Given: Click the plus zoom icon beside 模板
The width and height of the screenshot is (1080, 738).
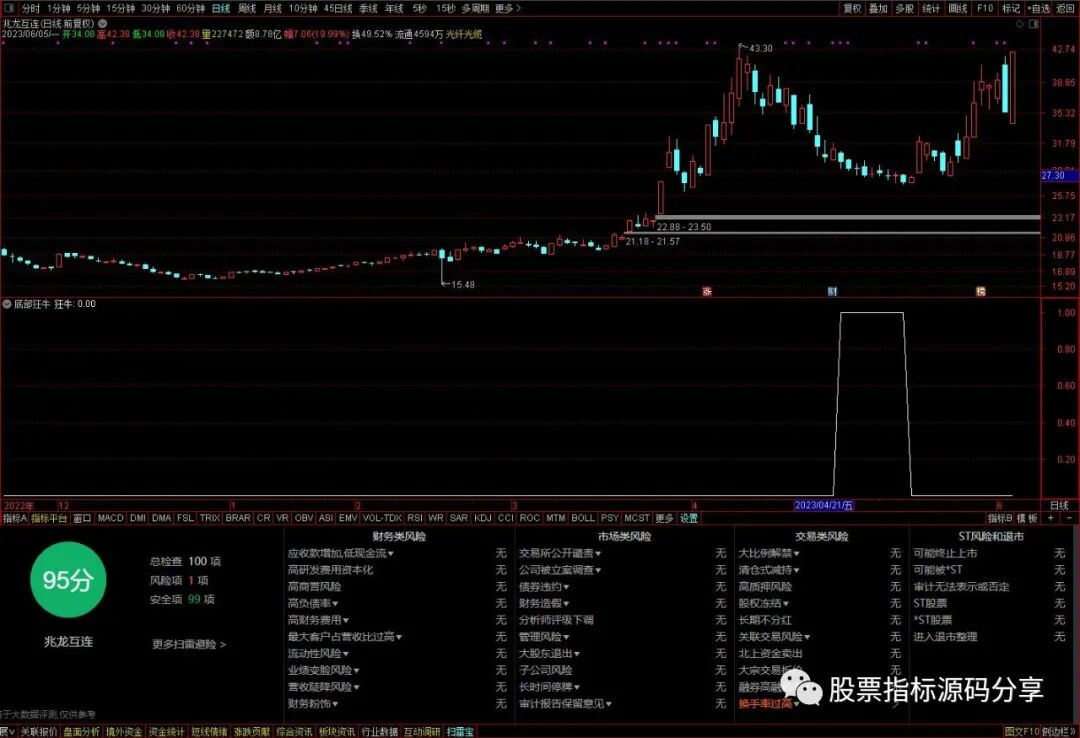Looking at the screenshot, I should (1051, 518).
